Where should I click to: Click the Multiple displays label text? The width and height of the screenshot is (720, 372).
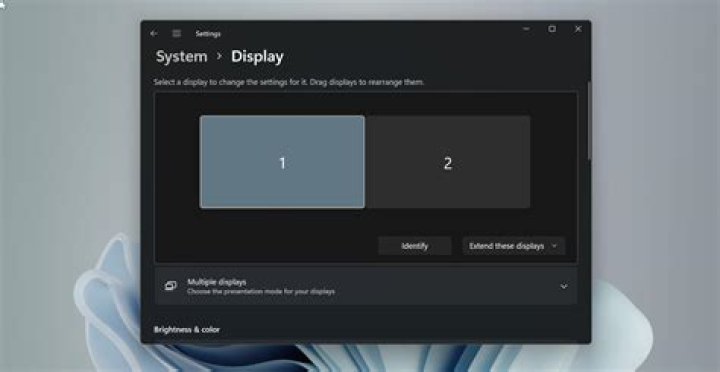[x=217, y=282]
